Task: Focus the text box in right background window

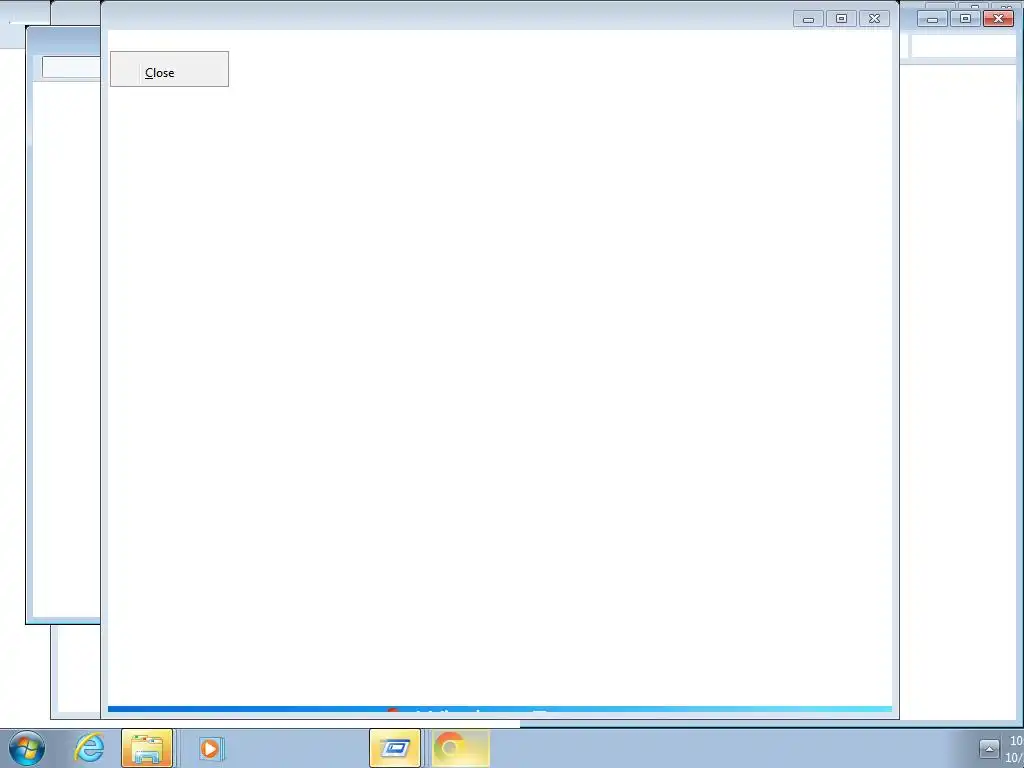Action: point(963,46)
